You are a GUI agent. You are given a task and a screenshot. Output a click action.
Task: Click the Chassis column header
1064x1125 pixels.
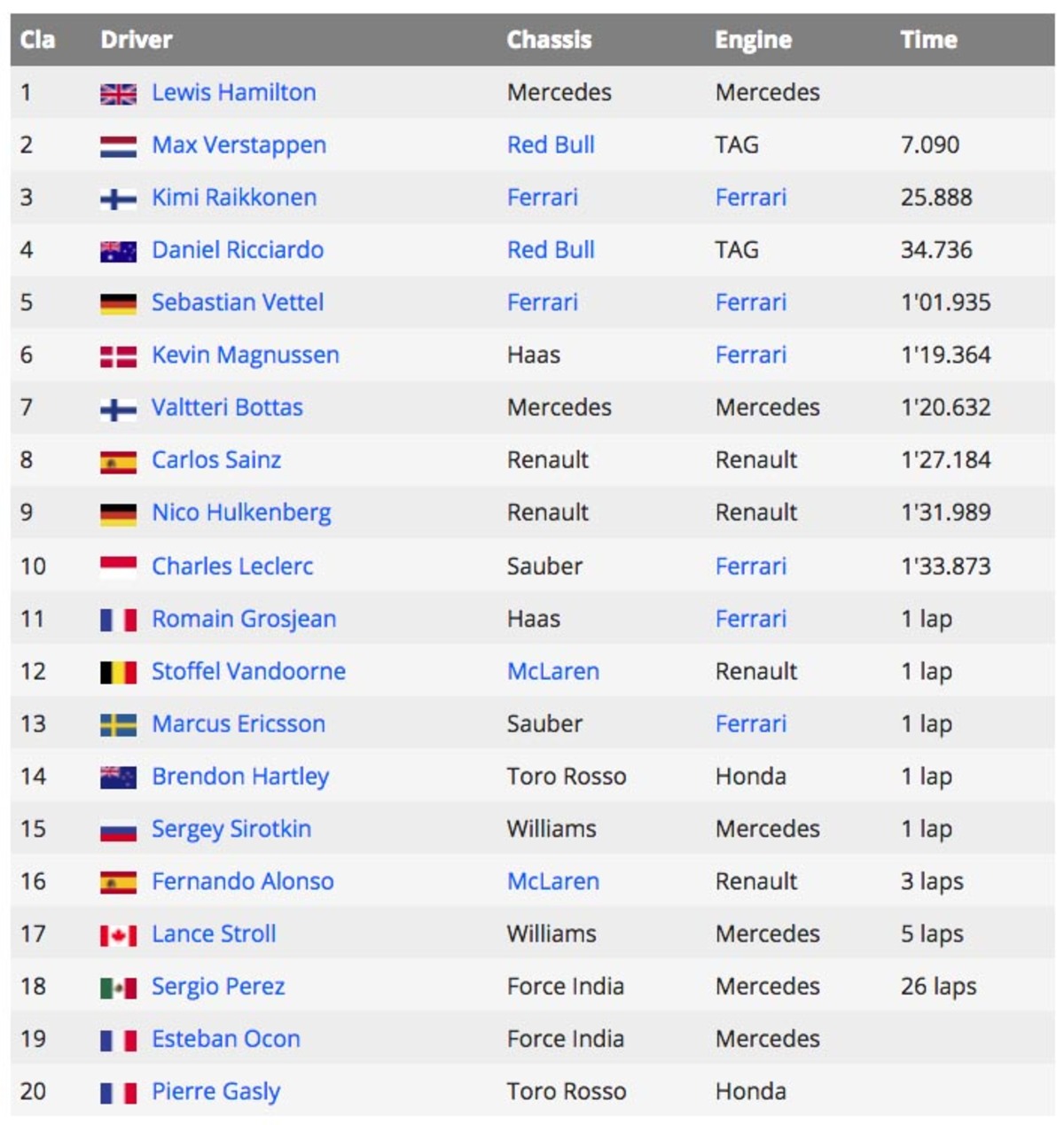[549, 40]
